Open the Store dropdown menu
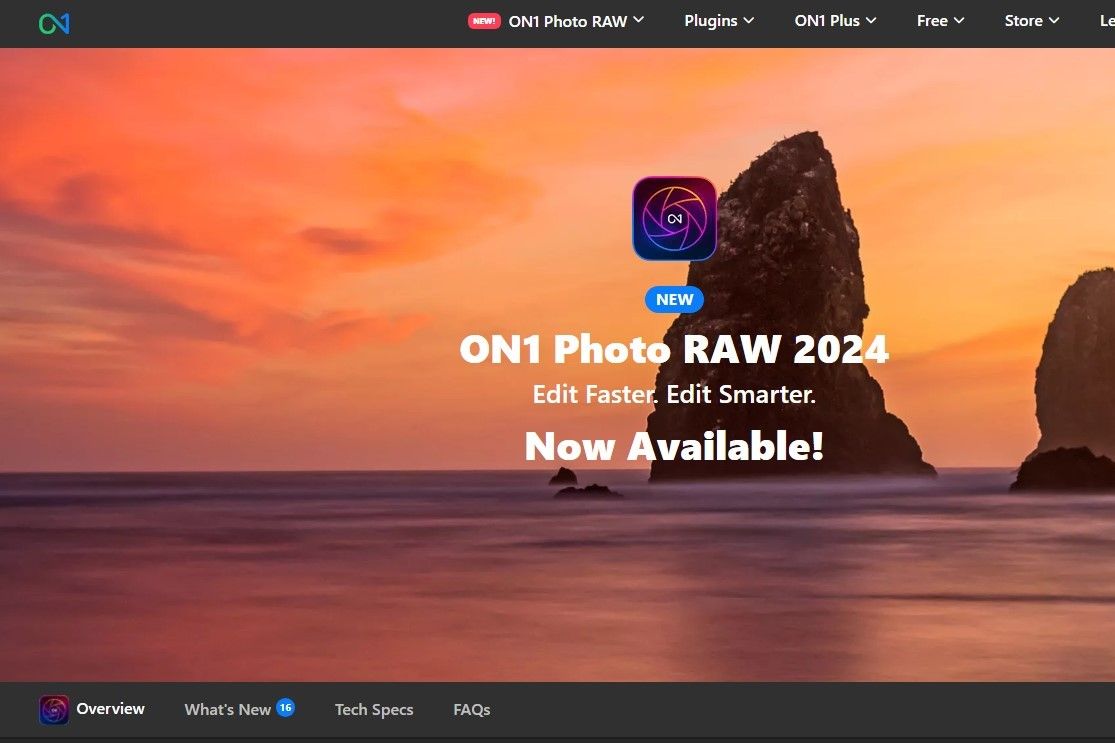1115x743 pixels. pyautogui.click(x=1032, y=21)
